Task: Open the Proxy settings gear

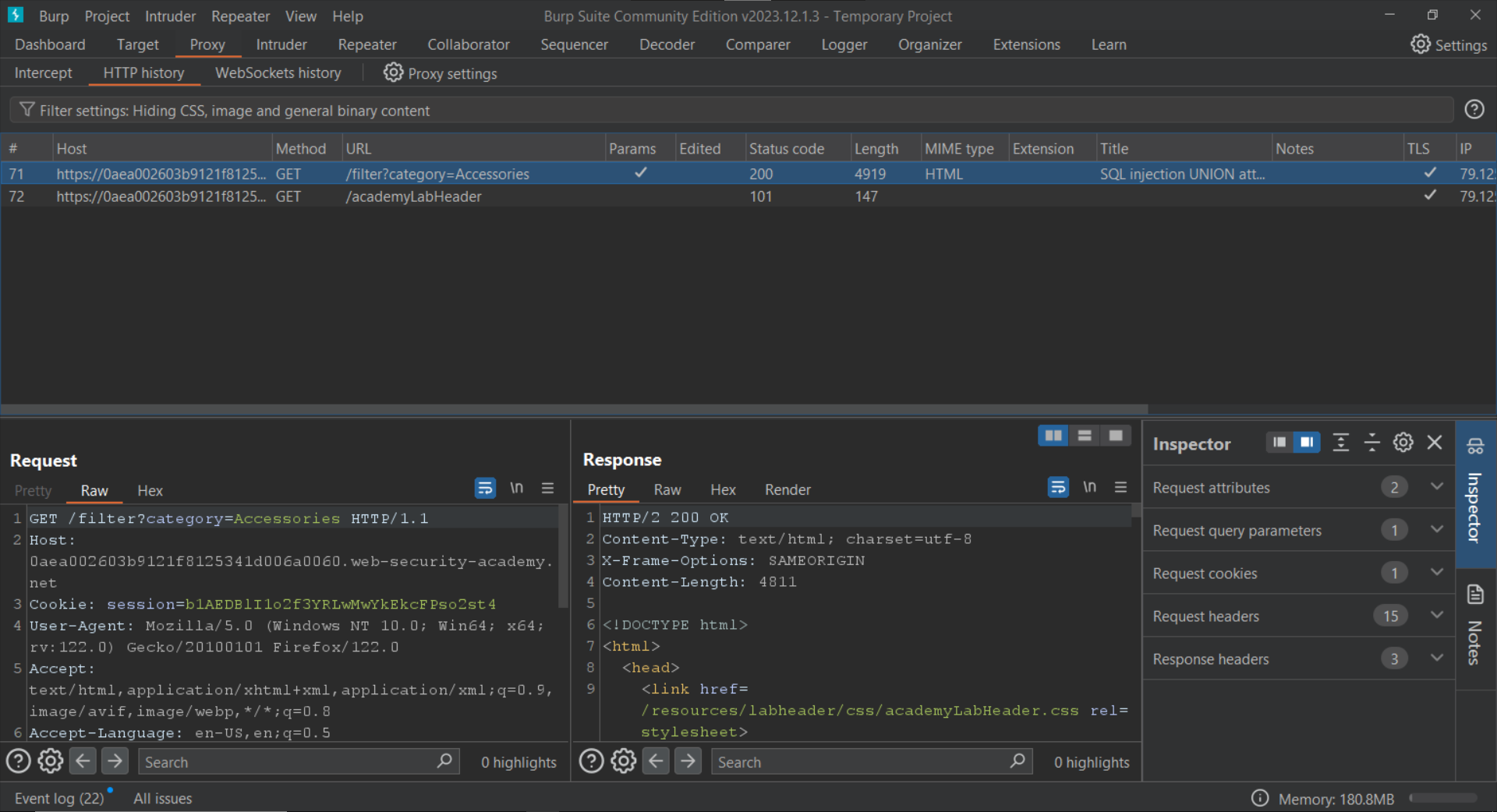Action: click(393, 73)
